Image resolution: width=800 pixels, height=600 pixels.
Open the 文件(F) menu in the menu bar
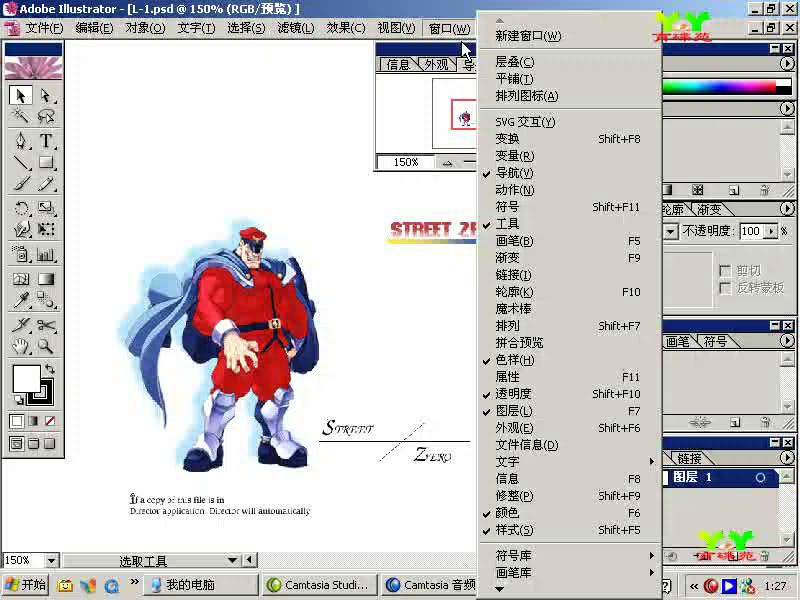point(44,28)
